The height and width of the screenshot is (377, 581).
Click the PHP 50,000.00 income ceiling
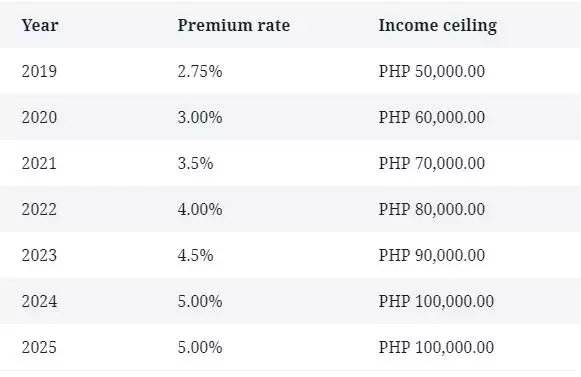click(x=432, y=71)
